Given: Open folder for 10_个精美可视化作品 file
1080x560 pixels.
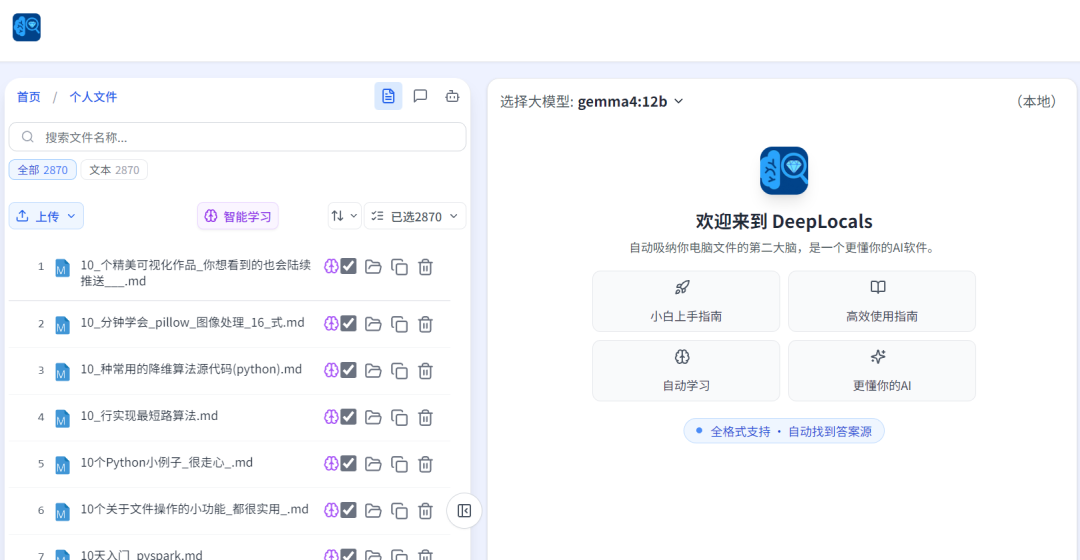Looking at the screenshot, I should point(373,267).
